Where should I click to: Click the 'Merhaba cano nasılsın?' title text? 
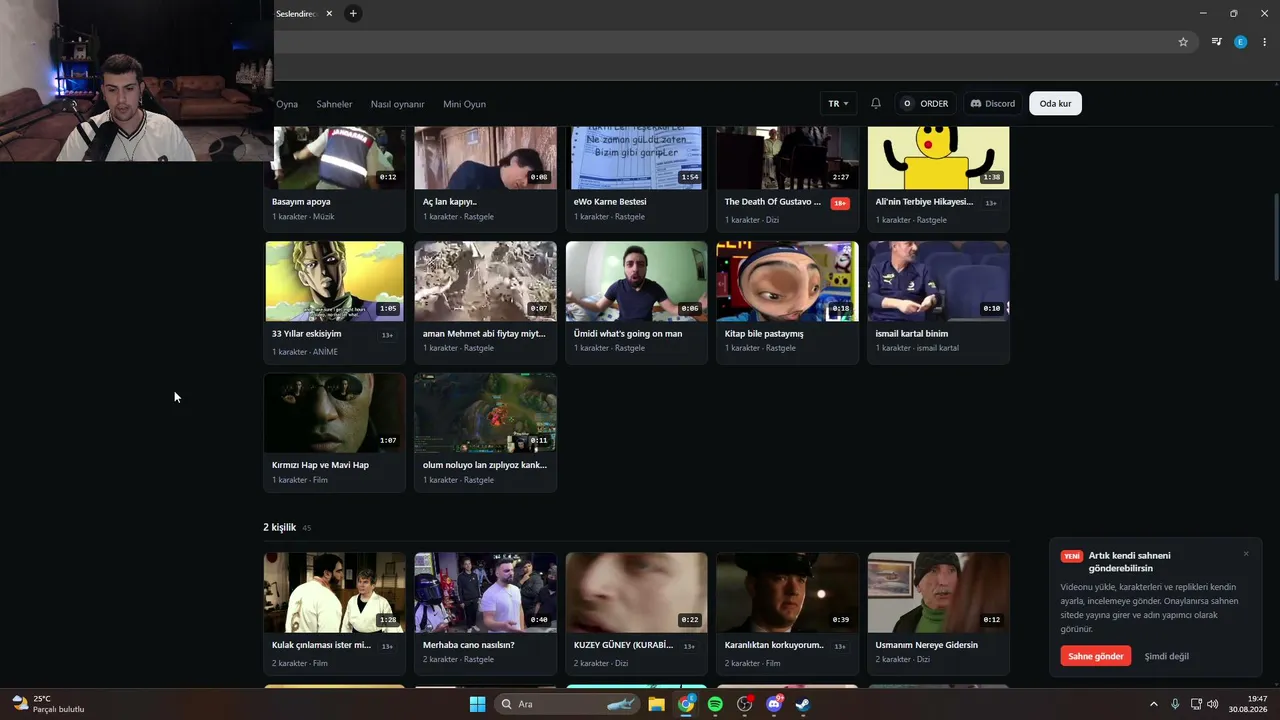pyautogui.click(x=469, y=645)
